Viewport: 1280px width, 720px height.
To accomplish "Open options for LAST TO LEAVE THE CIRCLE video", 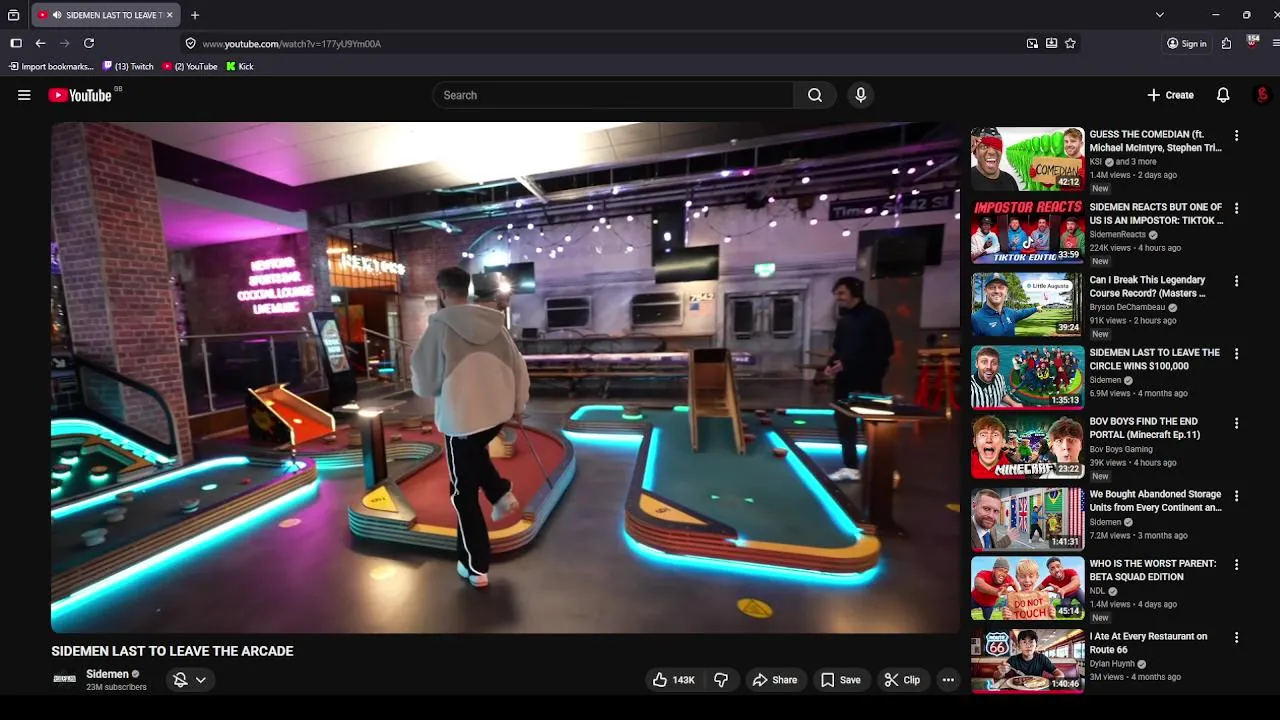I will (x=1236, y=353).
